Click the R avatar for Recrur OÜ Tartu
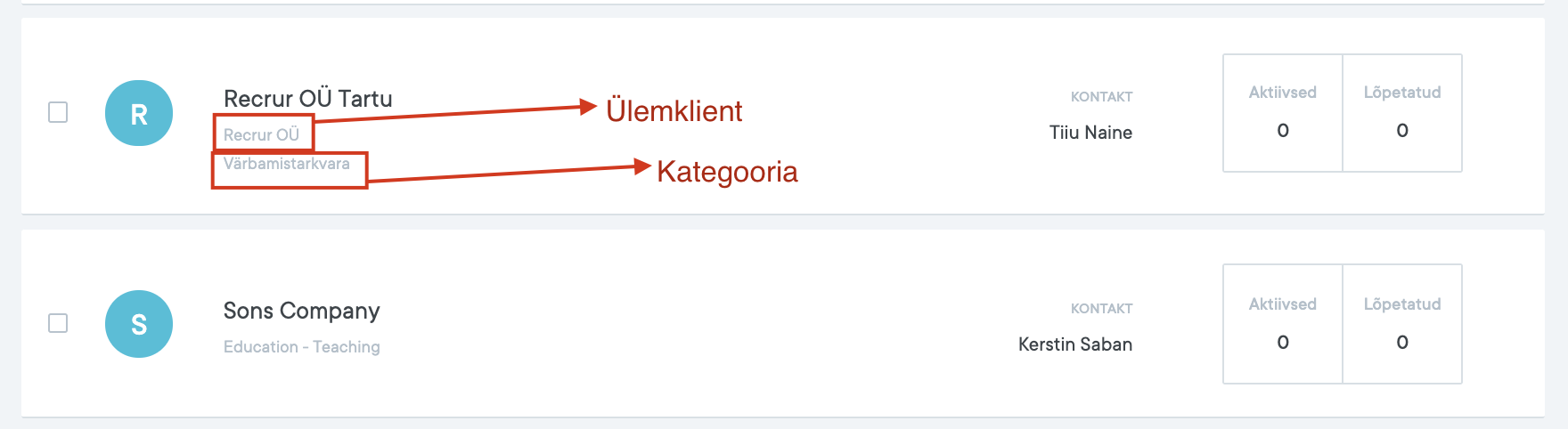 [139, 113]
